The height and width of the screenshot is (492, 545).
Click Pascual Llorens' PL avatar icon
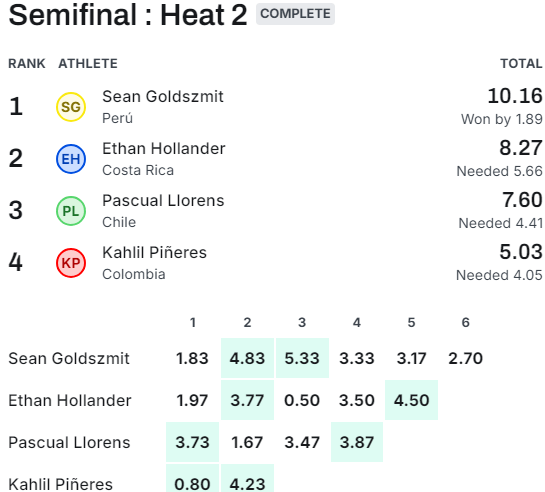71,211
